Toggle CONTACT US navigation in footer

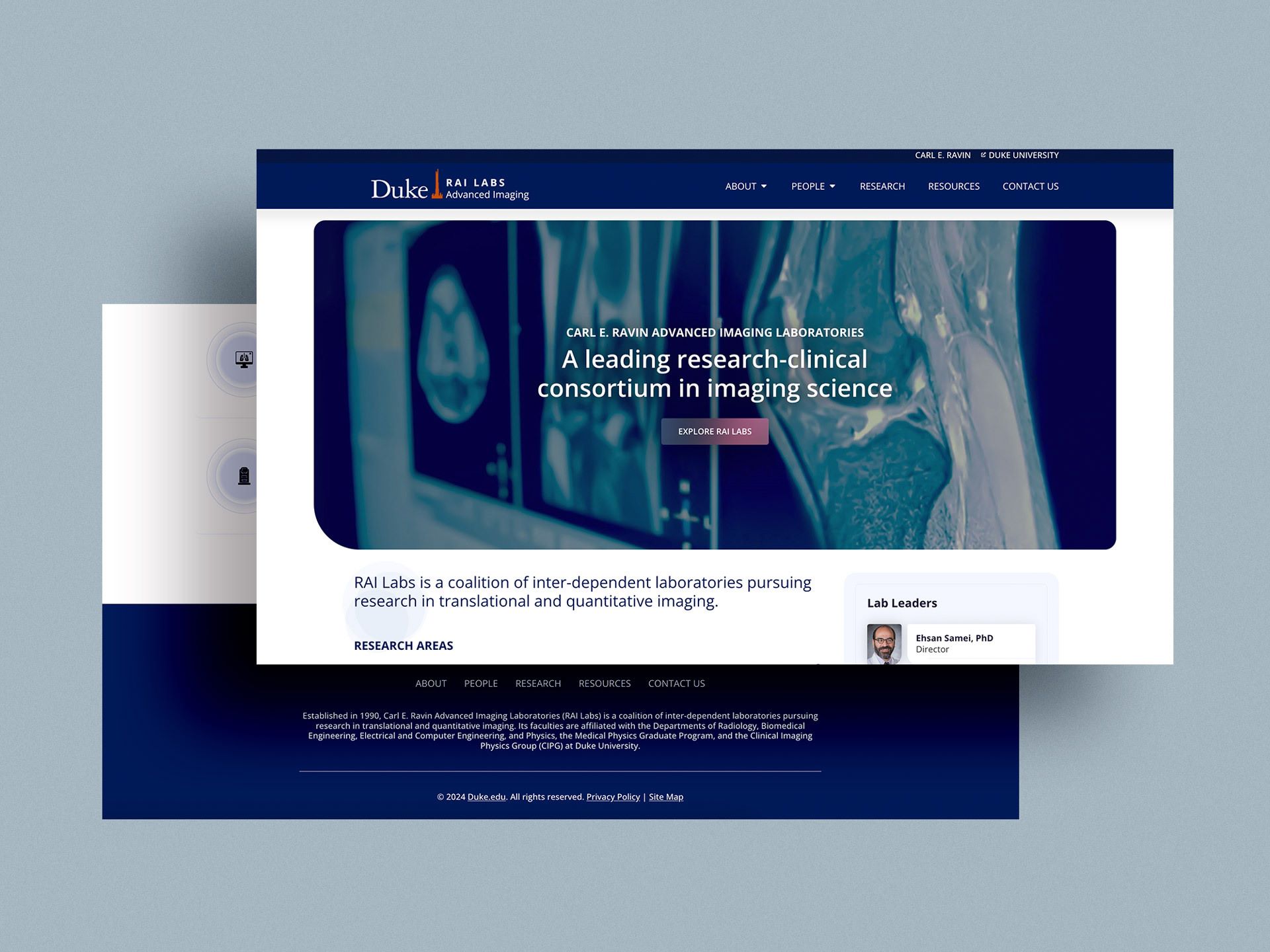[x=678, y=683]
